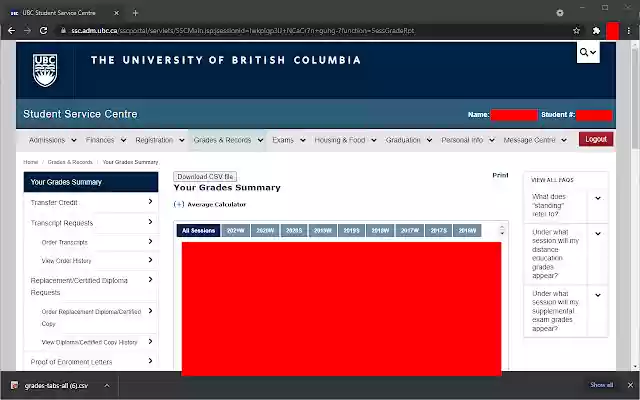Switch to the 2020S session tab
The height and width of the screenshot is (400, 640).
(x=294, y=231)
